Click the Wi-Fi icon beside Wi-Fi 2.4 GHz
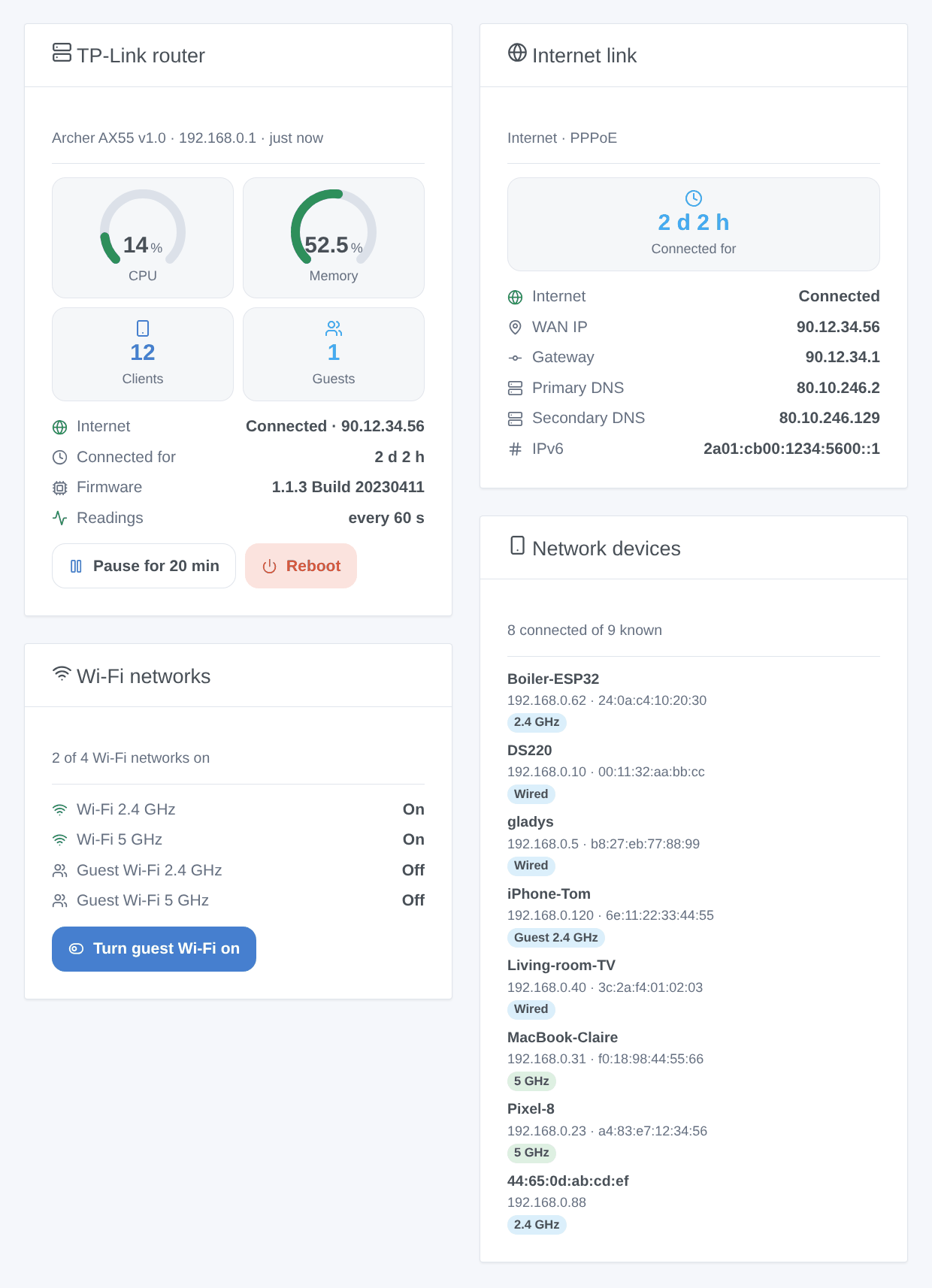 coord(60,810)
